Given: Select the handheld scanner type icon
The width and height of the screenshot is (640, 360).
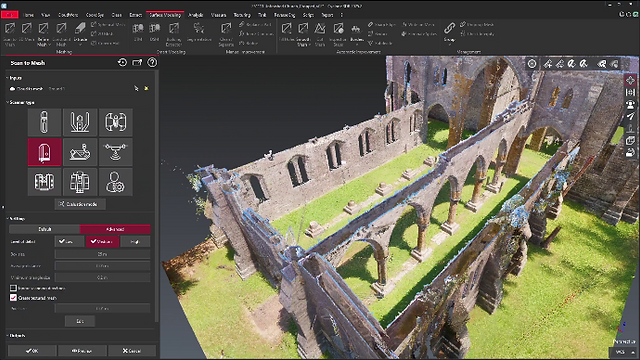Looking at the screenshot, I should pyautogui.click(x=44, y=122).
